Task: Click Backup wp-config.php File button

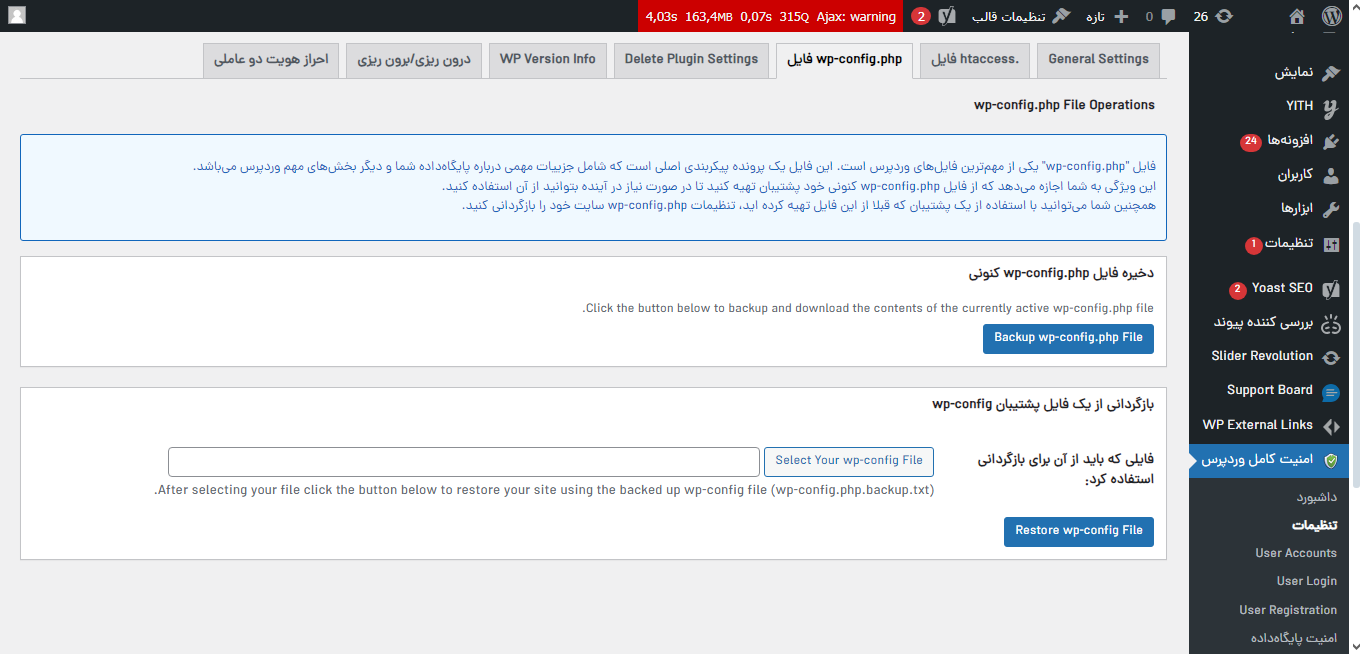Action: pyautogui.click(x=1068, y=338)
